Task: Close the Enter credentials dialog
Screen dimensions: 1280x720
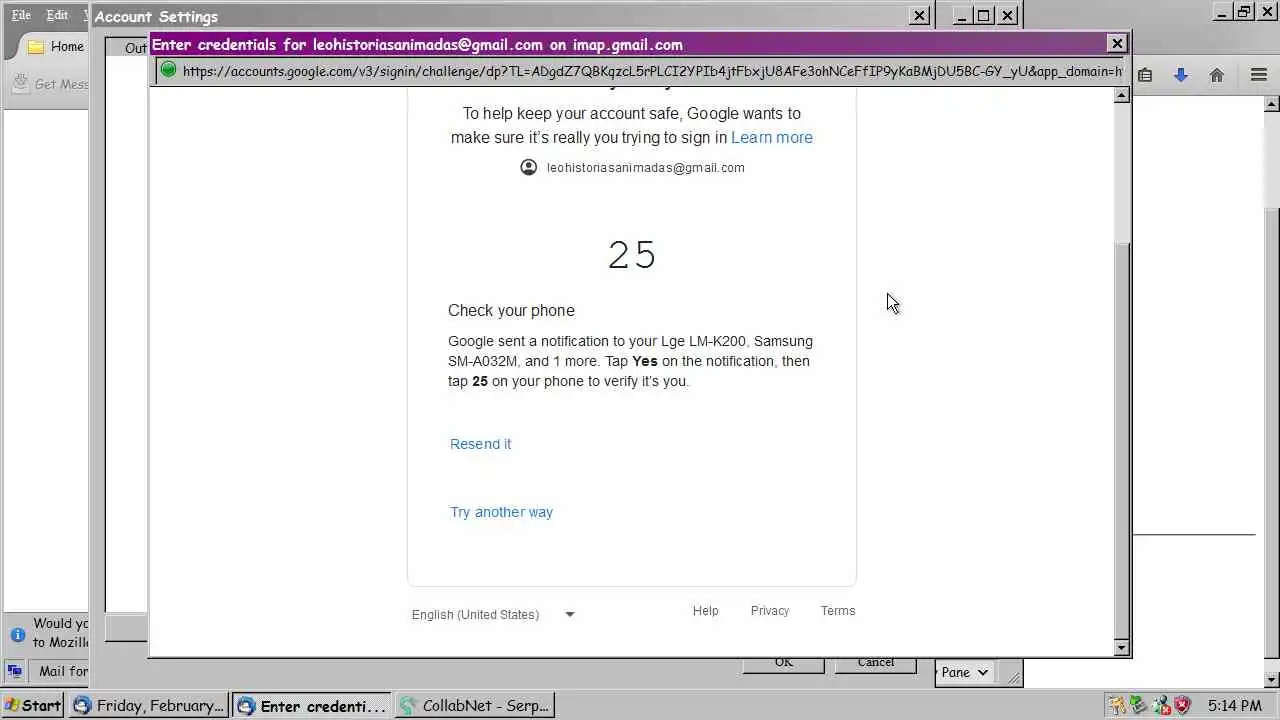Action: coord(1117,43)
